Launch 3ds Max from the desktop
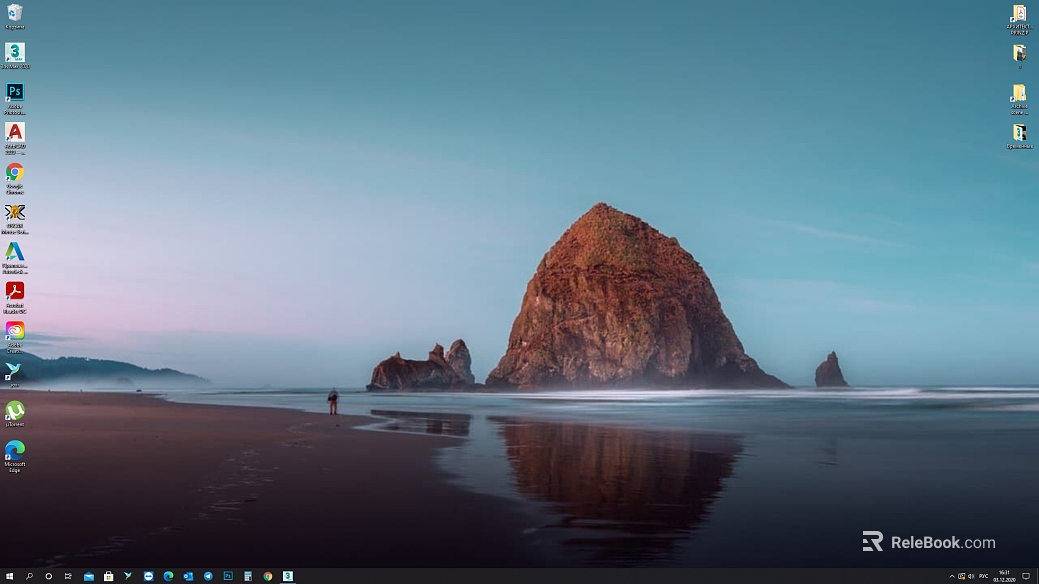 (14, 52)
